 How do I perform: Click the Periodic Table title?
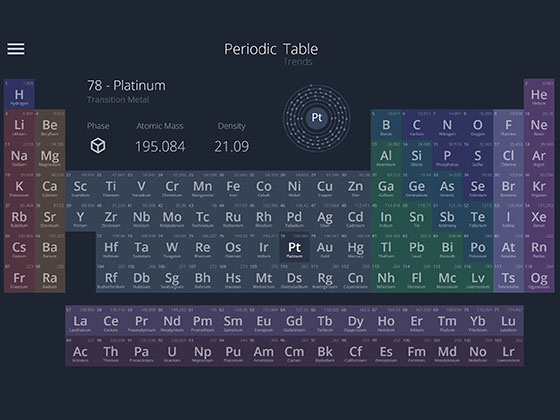coord(271,49)
